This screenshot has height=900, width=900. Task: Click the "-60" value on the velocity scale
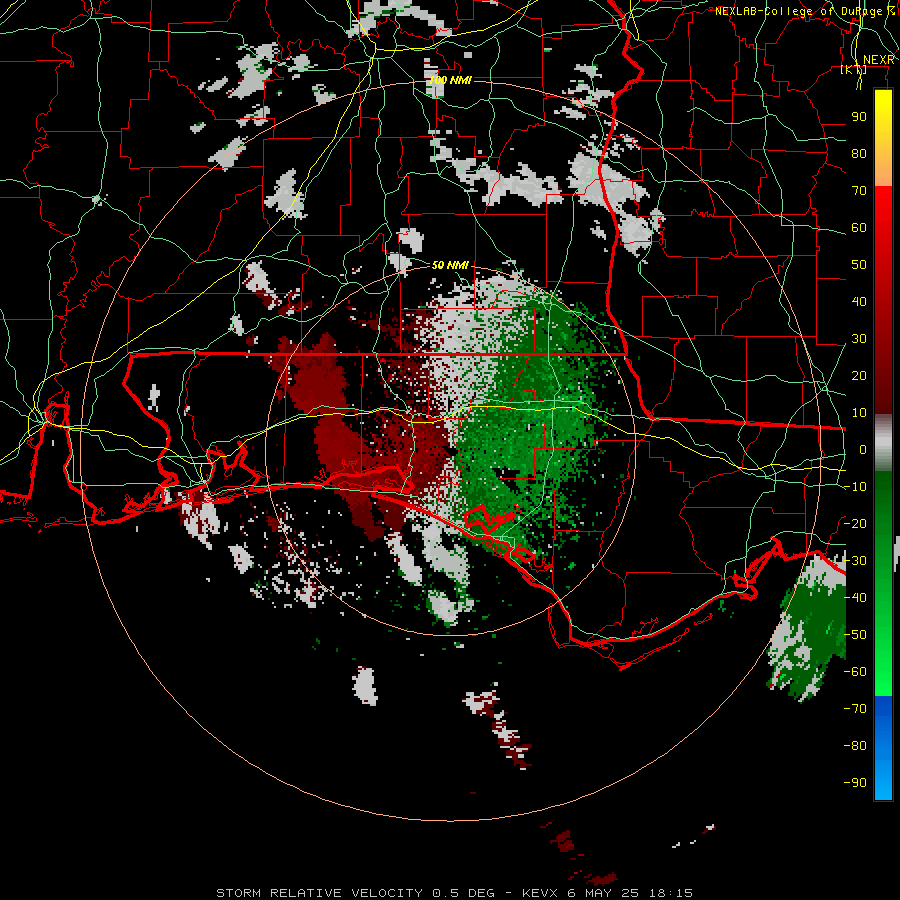point(855,672)
